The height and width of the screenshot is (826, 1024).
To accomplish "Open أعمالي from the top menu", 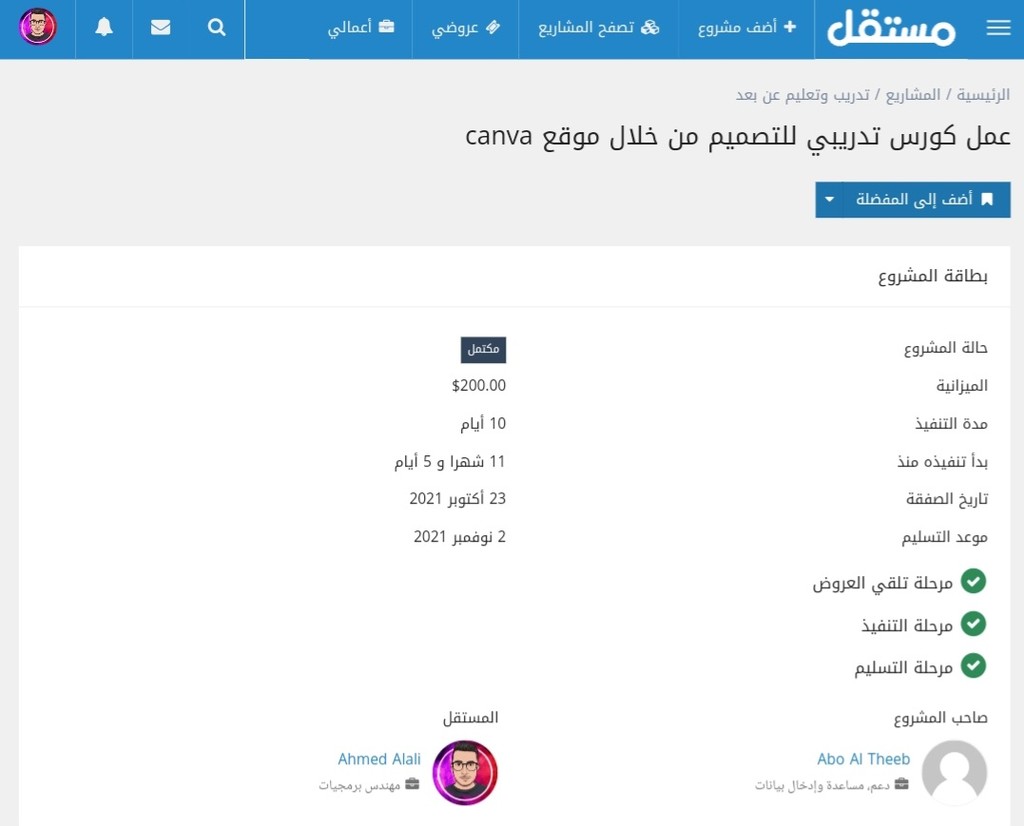I will pyautogui.click(x=360, y=27).
